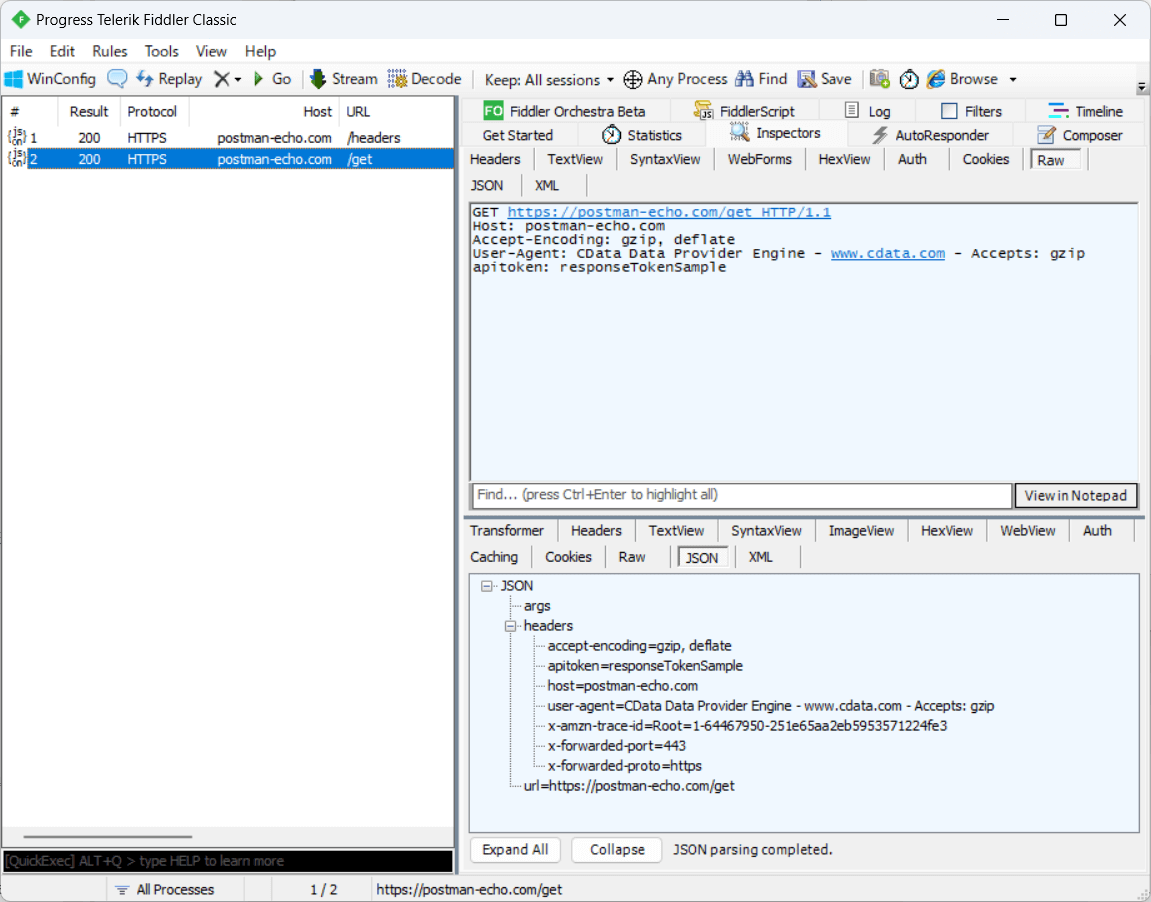1151x902 pixels.
Task: Click the WinConfig toolbar icon
Action: [50, 79]
